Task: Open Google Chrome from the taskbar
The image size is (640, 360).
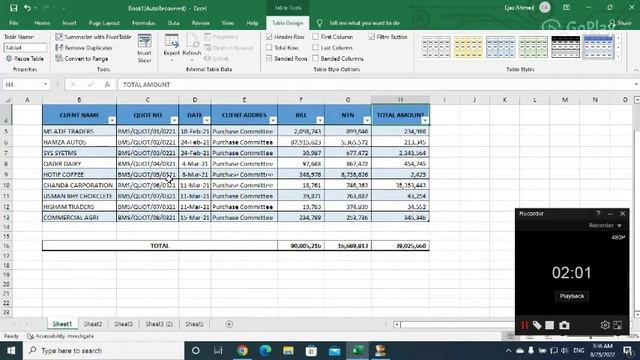Action: point(242,351)
